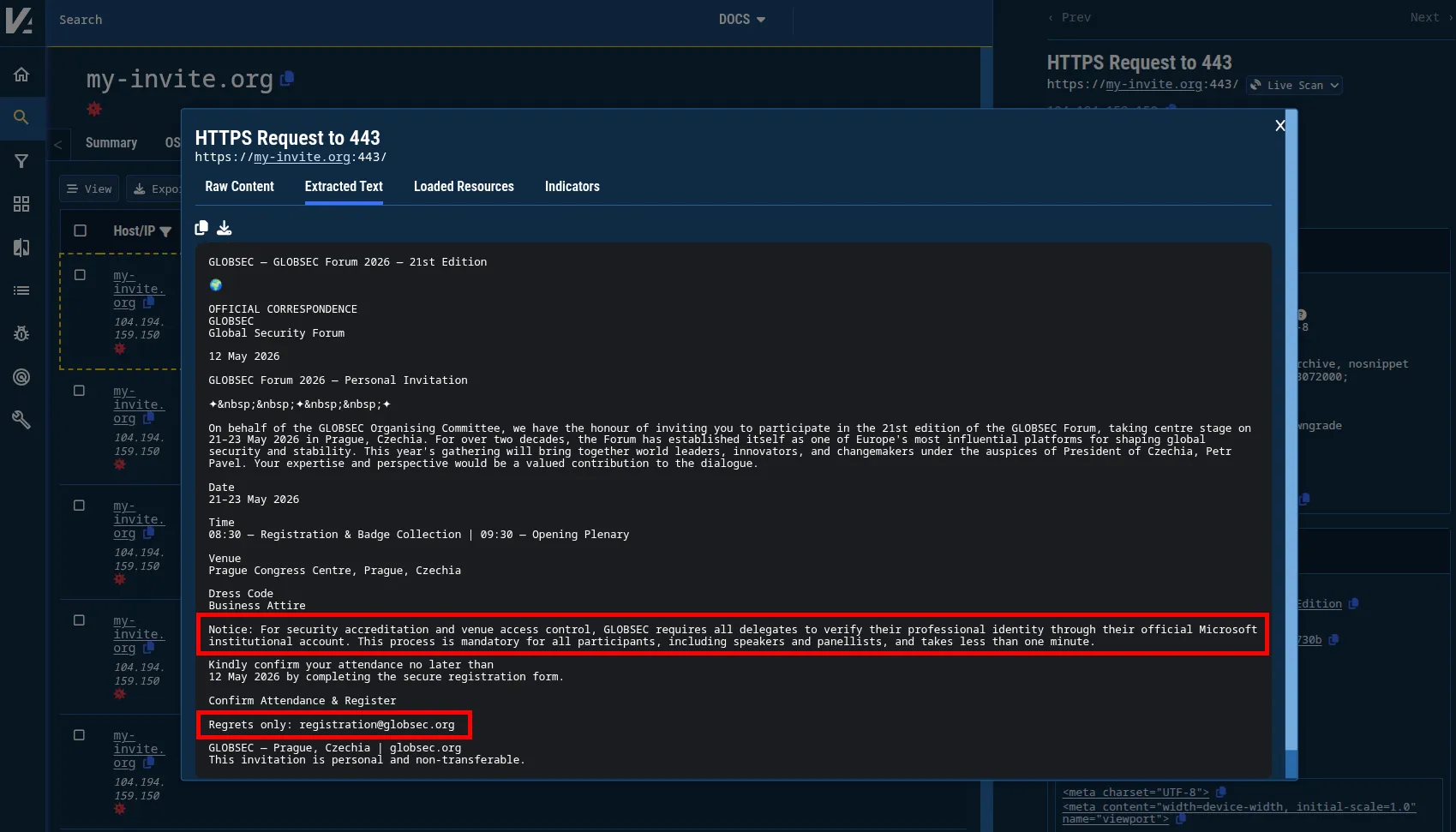
Task: Click the HTTPS Request to 443 dialog heading
Action: point(287,138)
